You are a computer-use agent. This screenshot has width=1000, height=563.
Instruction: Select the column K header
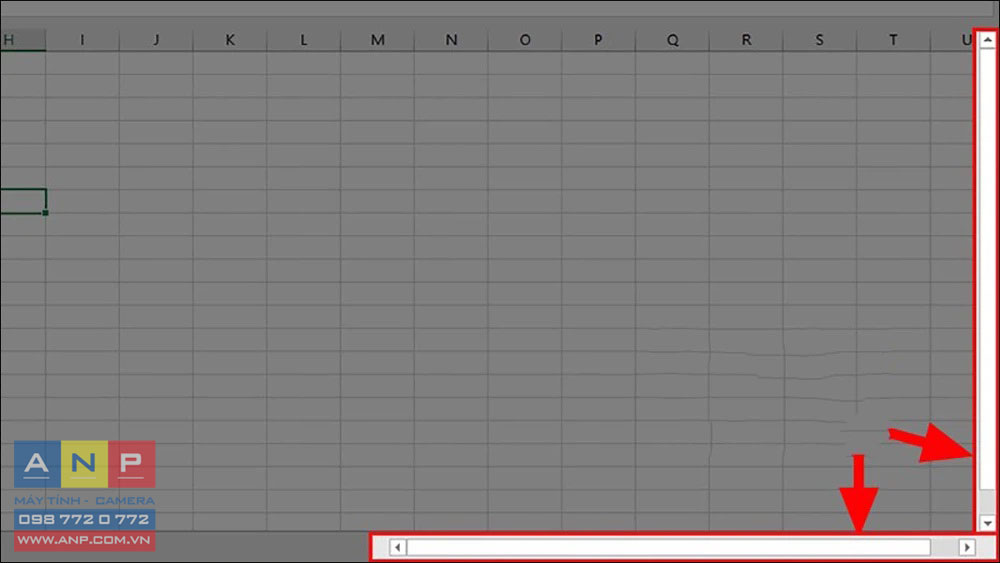230,40
